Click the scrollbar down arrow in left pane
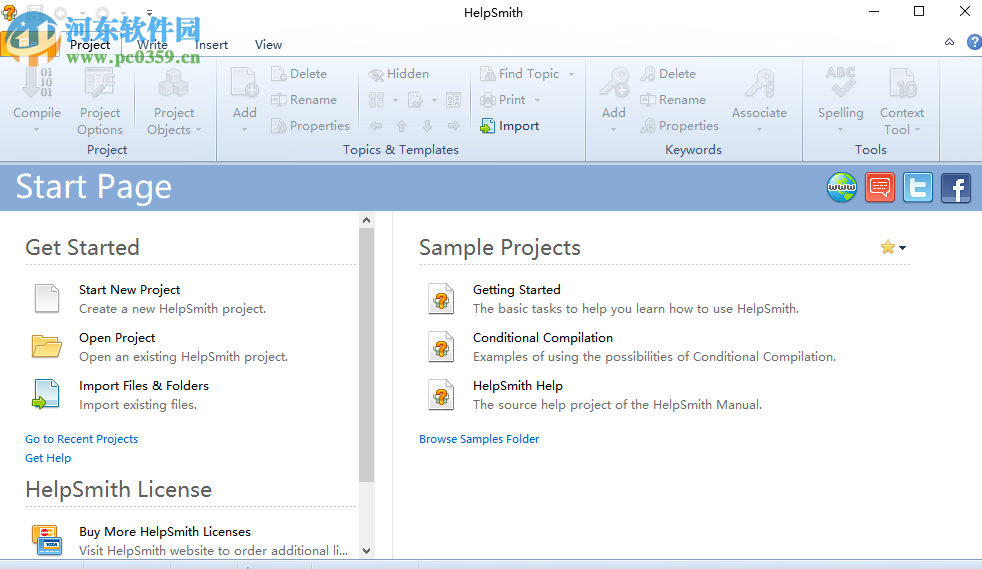982x569 pixels. click(366, 551)
